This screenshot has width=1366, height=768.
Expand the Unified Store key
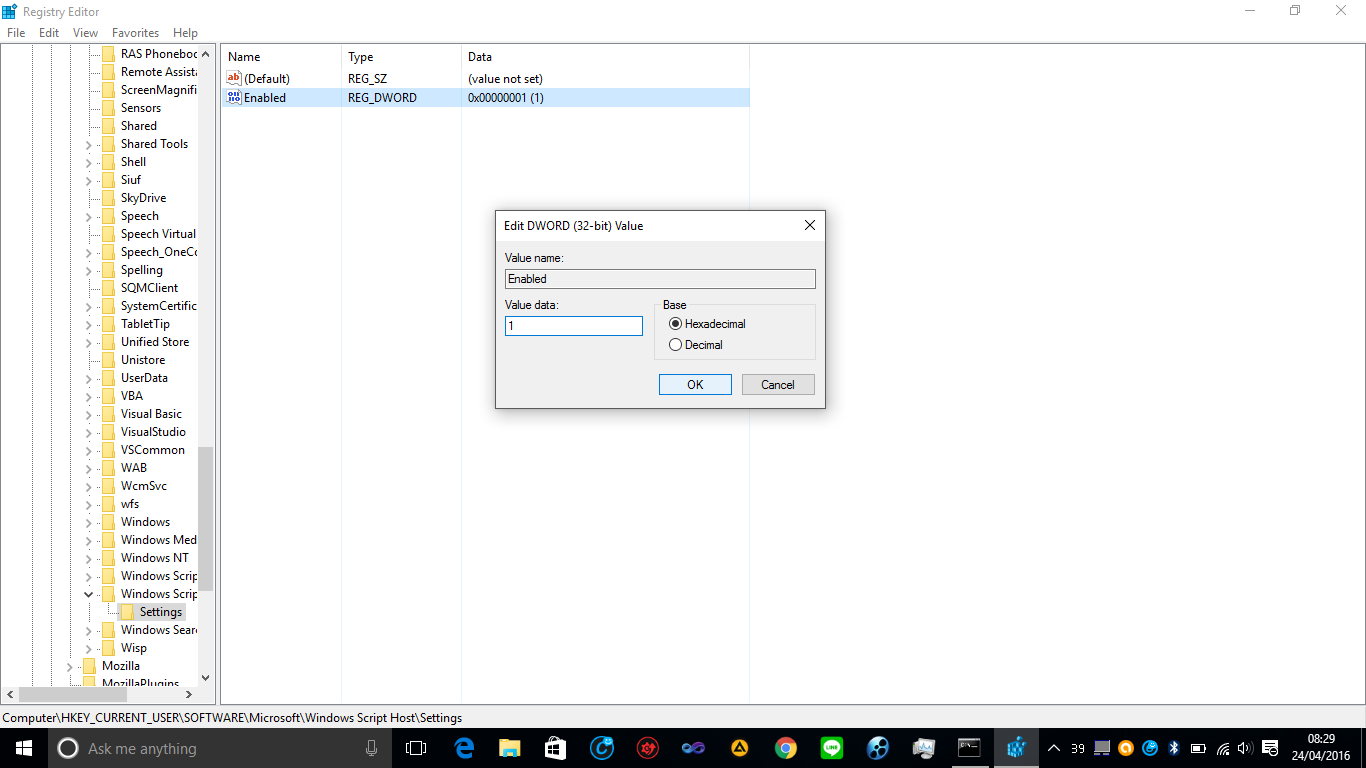pyautogui.click(x=88, y=343)
